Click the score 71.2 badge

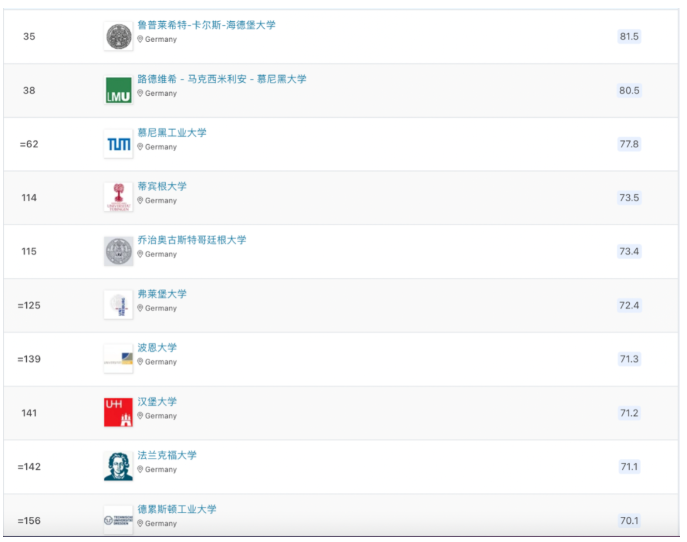tap(629, 413)
